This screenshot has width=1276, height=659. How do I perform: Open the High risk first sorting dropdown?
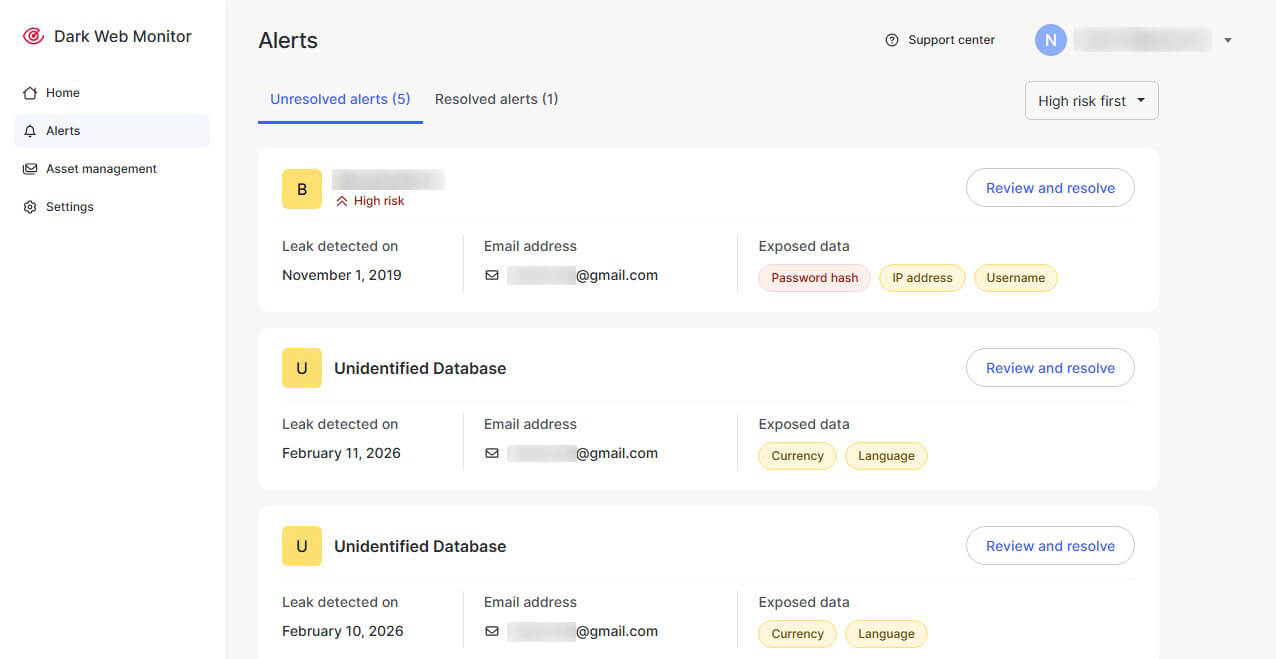point(1090,100)
